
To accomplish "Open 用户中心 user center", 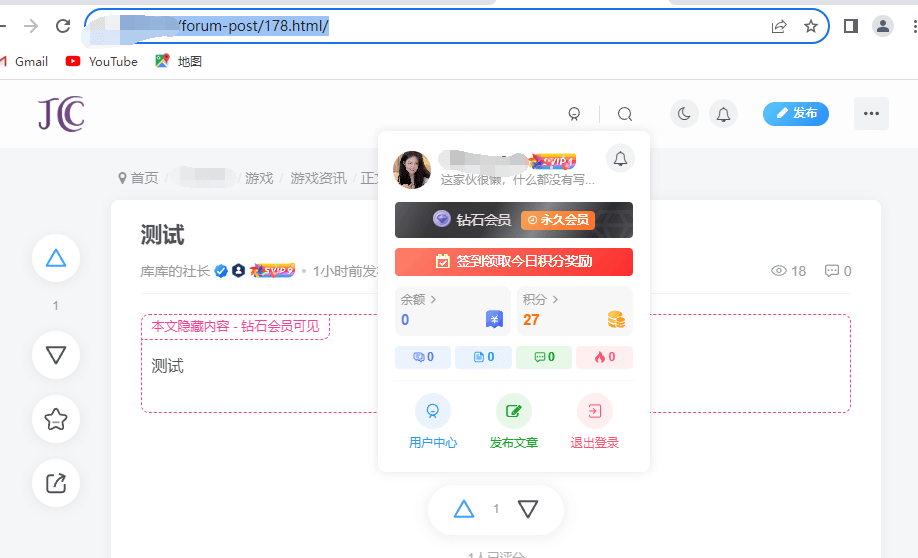I will coord(433,422).
